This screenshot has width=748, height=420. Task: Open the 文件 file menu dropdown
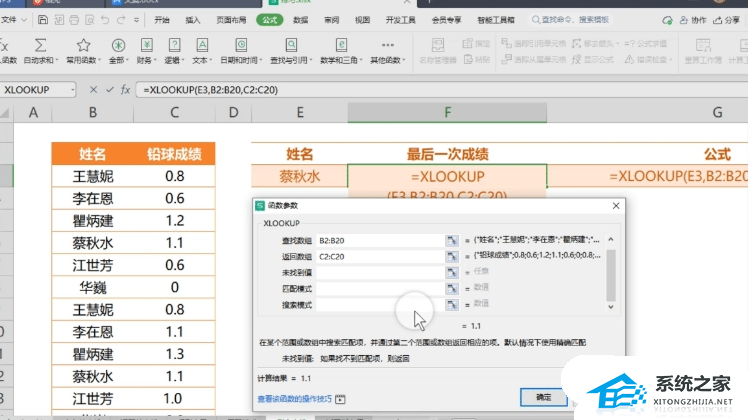coord(13,20)
